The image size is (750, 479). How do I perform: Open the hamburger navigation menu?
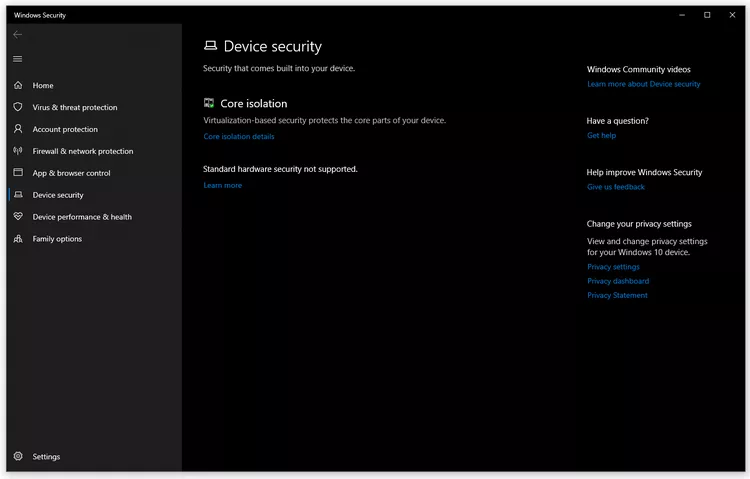tap(18, 59)
